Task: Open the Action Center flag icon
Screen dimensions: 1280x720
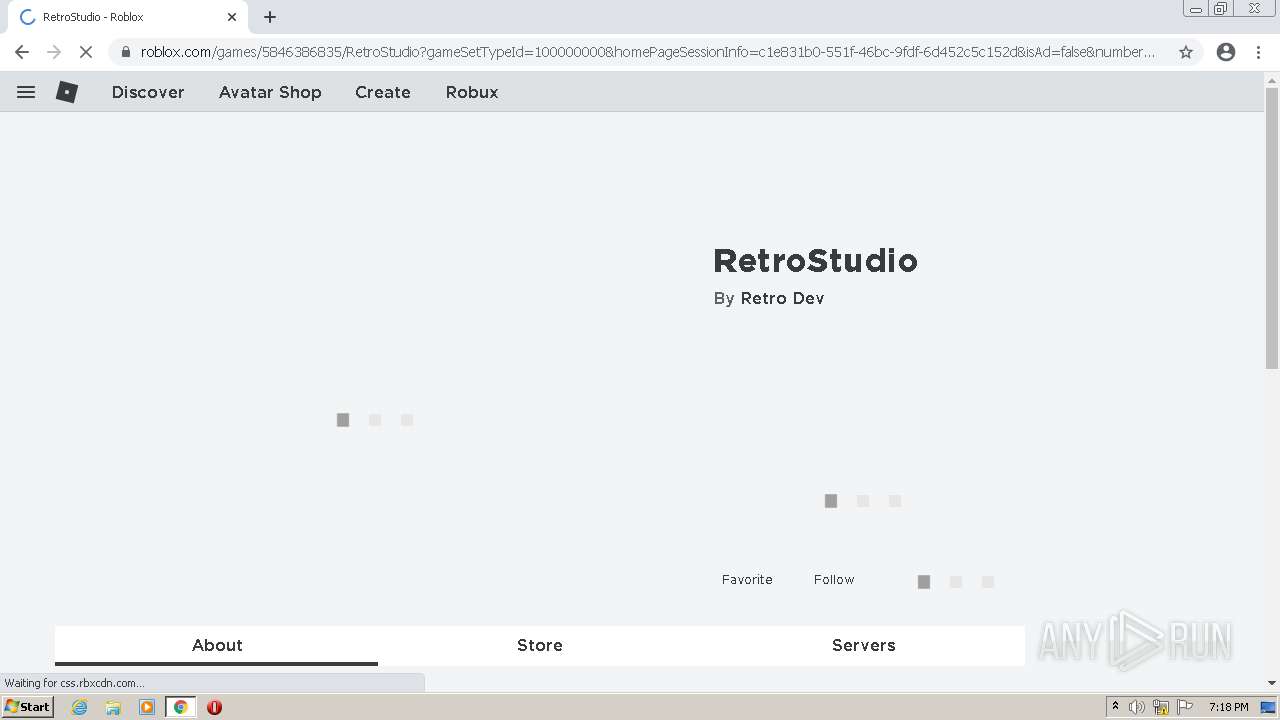Action: click(1184, 707)
